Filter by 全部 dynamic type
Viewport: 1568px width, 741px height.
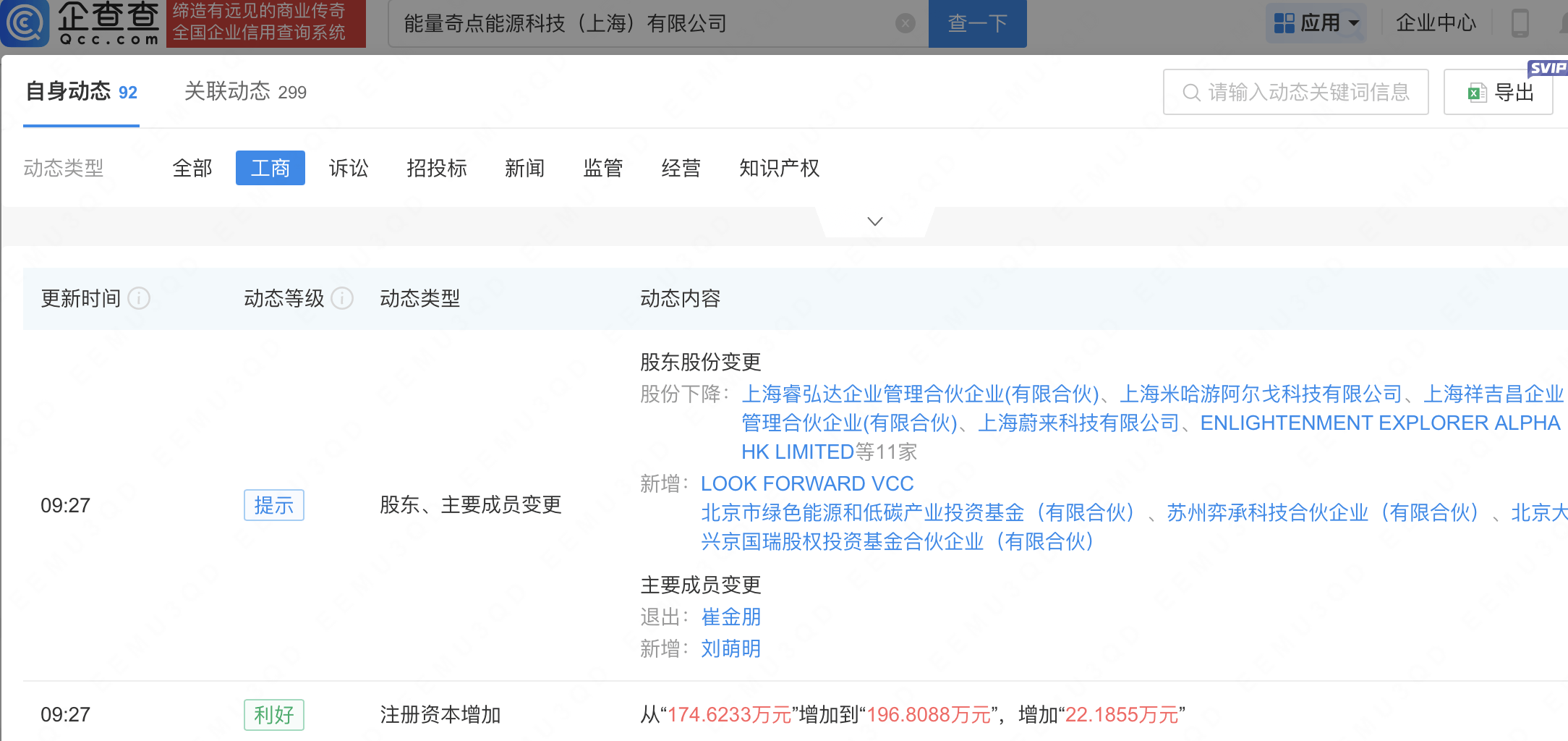[192, 168]
